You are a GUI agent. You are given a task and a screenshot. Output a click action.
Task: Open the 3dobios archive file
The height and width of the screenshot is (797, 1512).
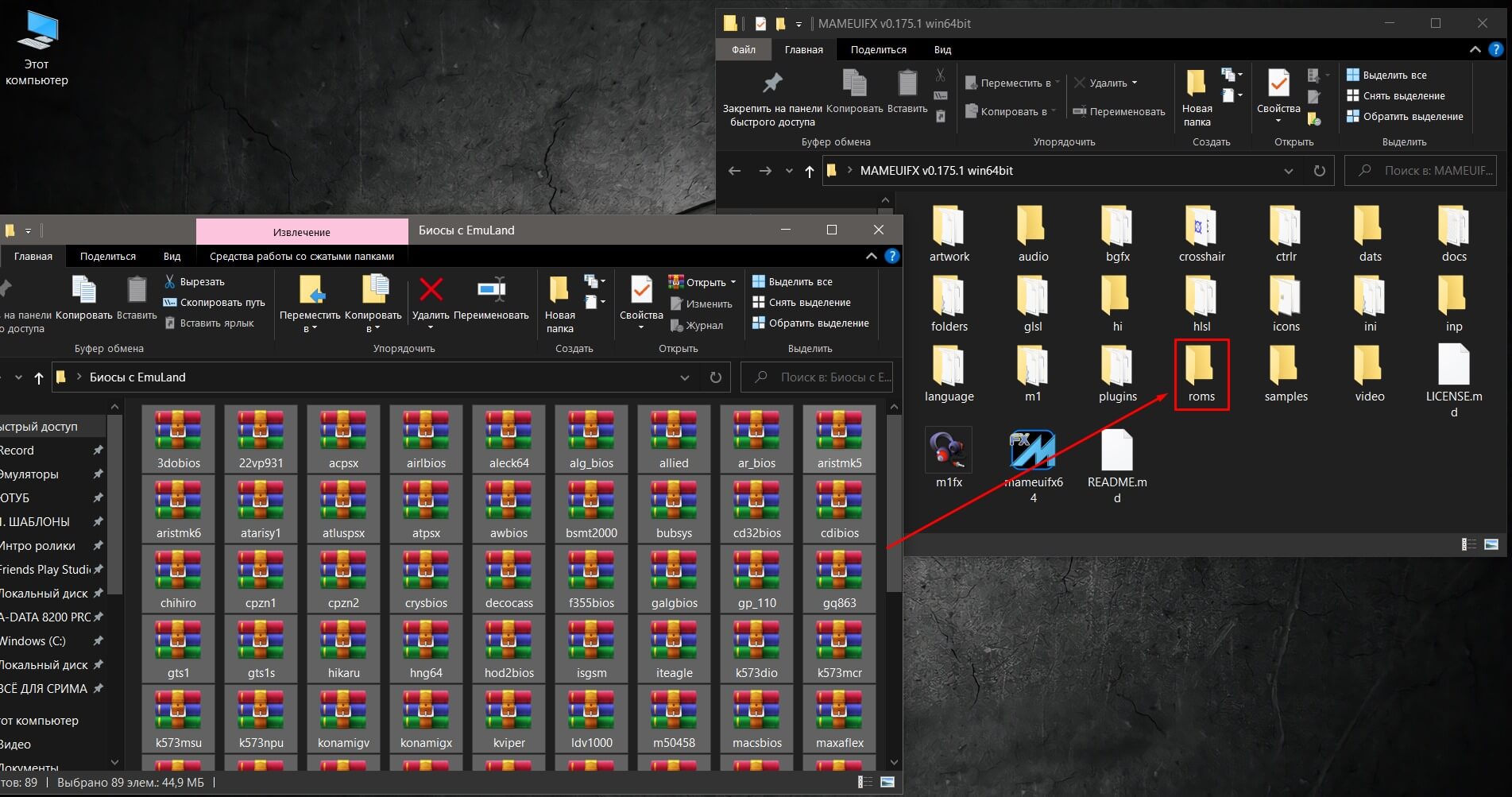point(178,439)
